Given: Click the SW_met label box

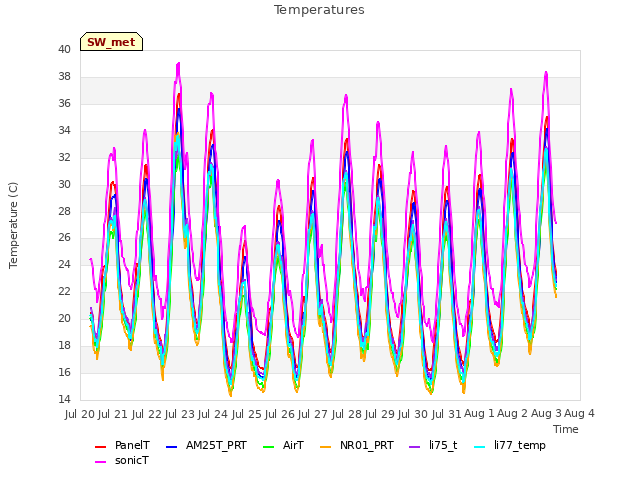Looking at the screenshot, I should click(x=111, y=42).
